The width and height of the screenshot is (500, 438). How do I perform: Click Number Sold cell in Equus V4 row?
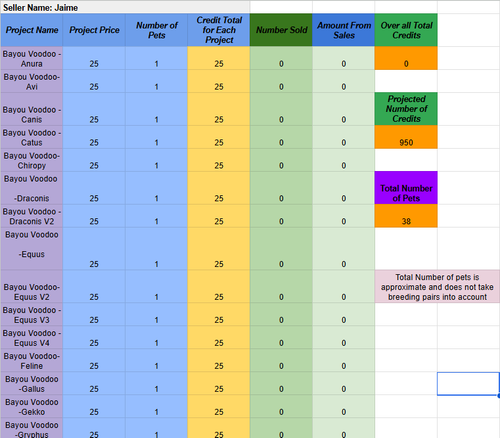pyautogui.click(x=281, y=337)
